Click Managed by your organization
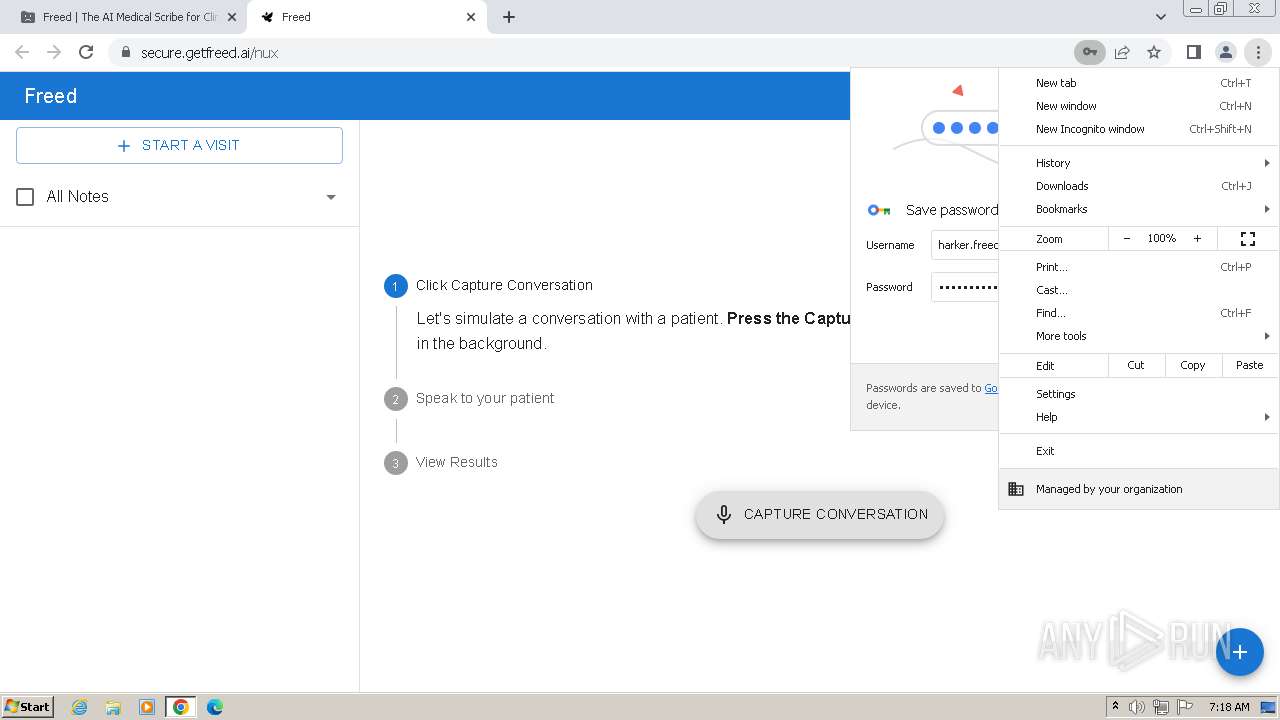 click(x=1139, y=489)
